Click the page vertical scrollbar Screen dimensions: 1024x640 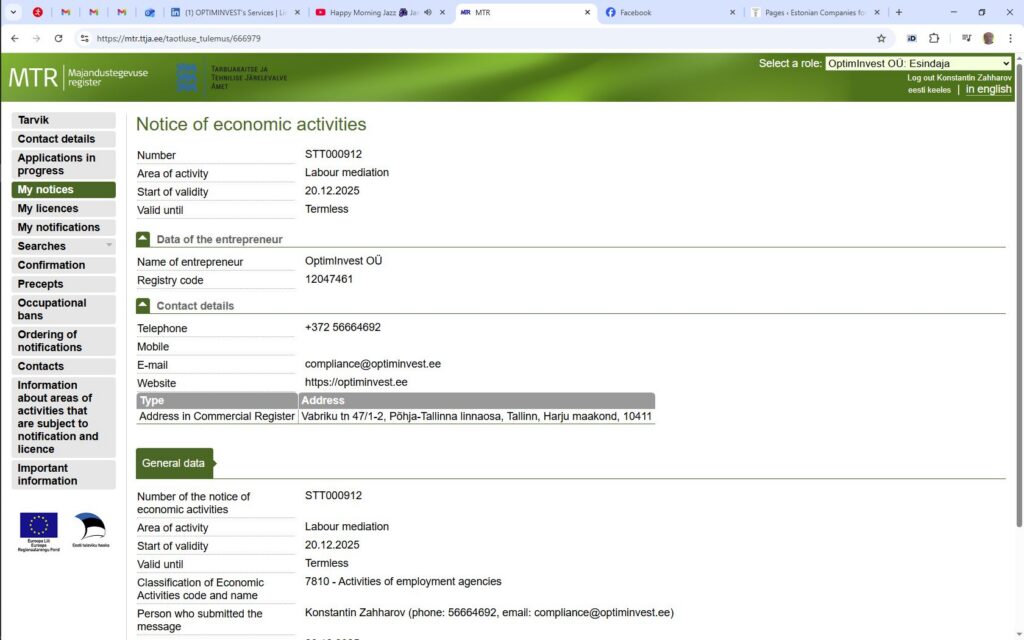[x=1018, y=300]
